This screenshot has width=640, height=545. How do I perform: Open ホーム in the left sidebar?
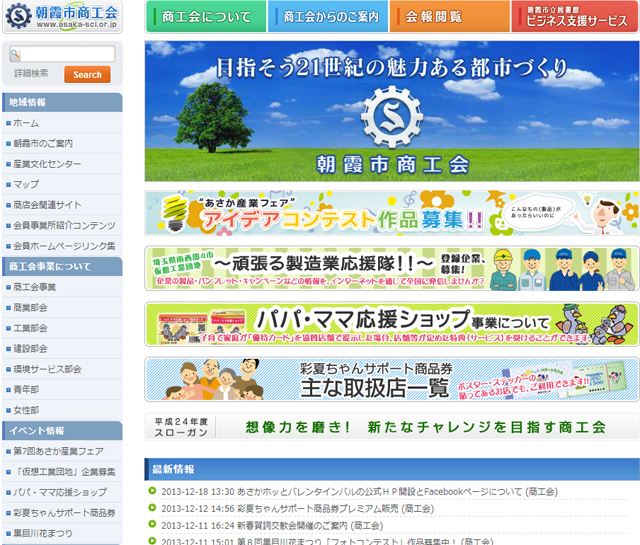tap(27, 123)
